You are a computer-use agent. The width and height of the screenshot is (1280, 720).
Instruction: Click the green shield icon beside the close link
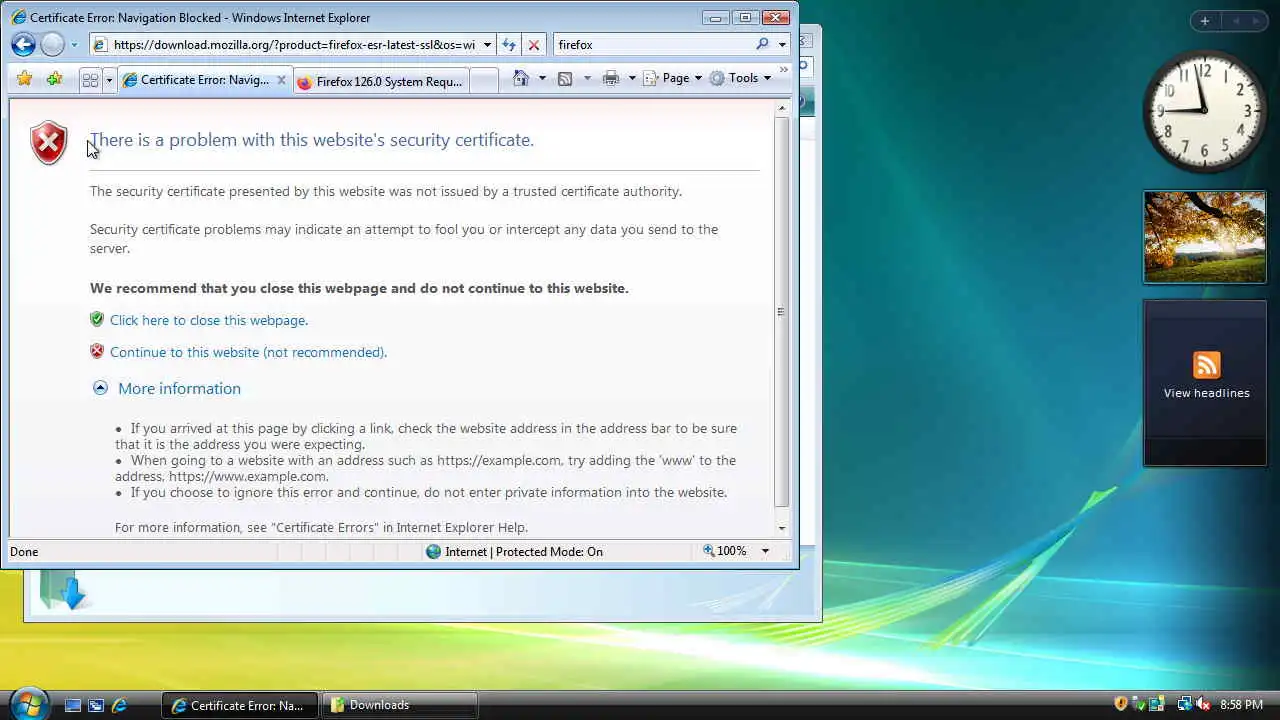click(x=97, y=320)
